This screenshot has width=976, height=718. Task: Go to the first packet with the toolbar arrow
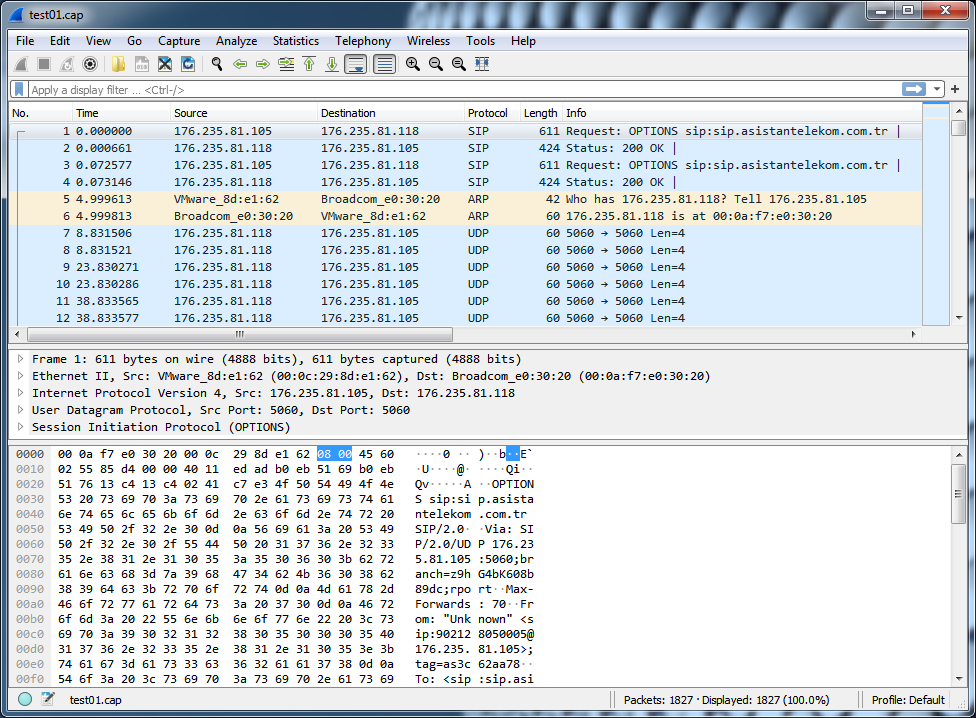[309, 64]
